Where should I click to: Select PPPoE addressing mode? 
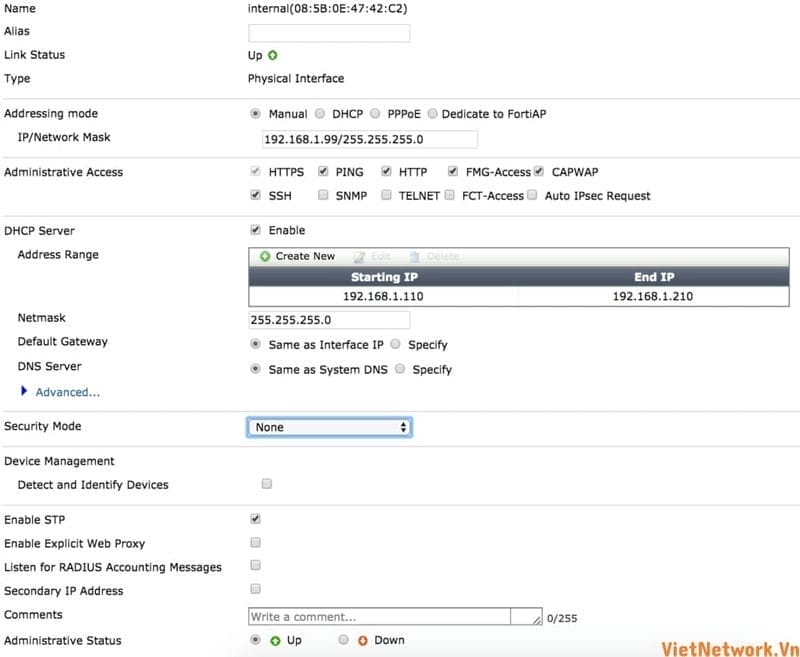coord(376,114)
